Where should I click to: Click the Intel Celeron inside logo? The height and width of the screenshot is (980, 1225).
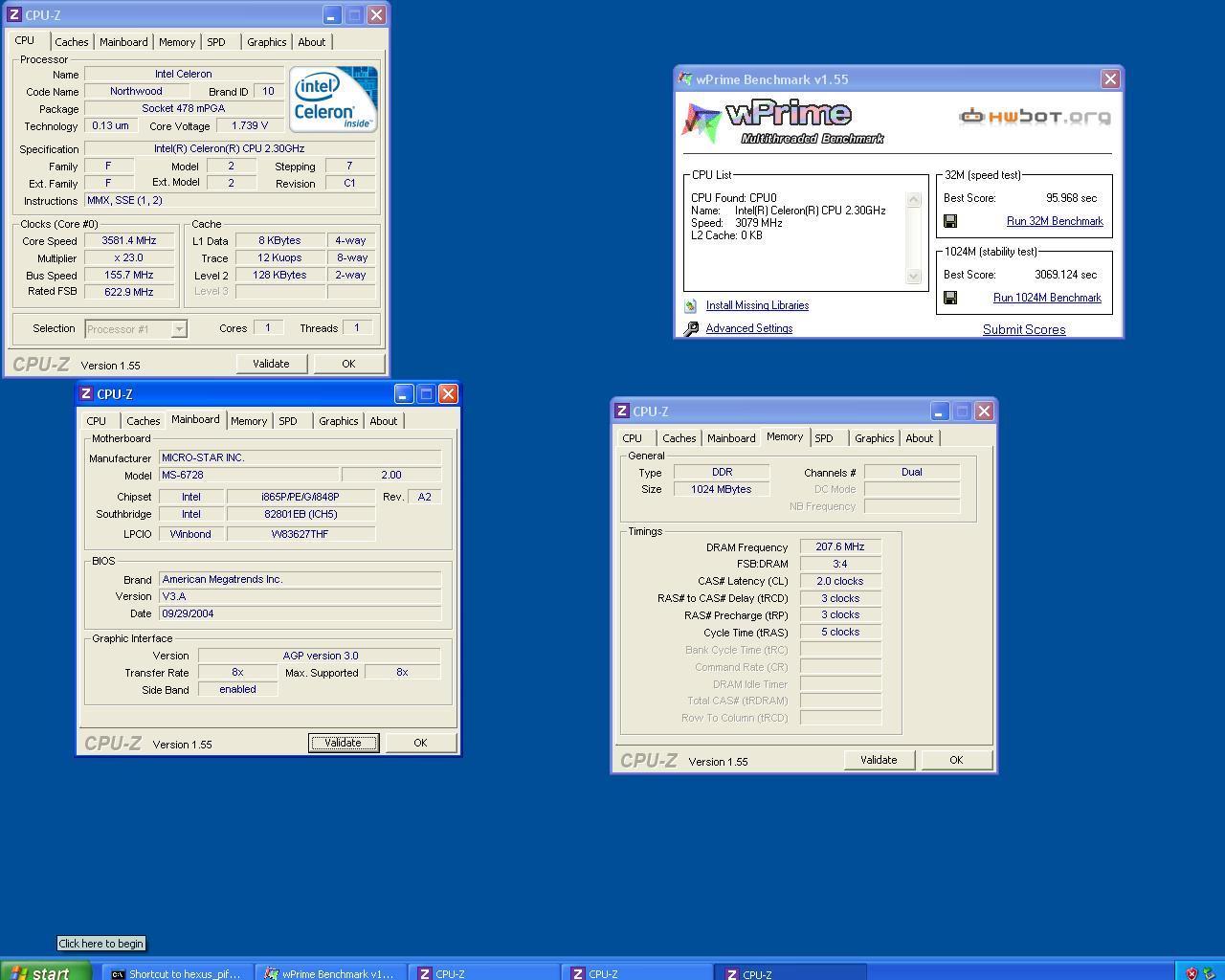tap(333, 99)
